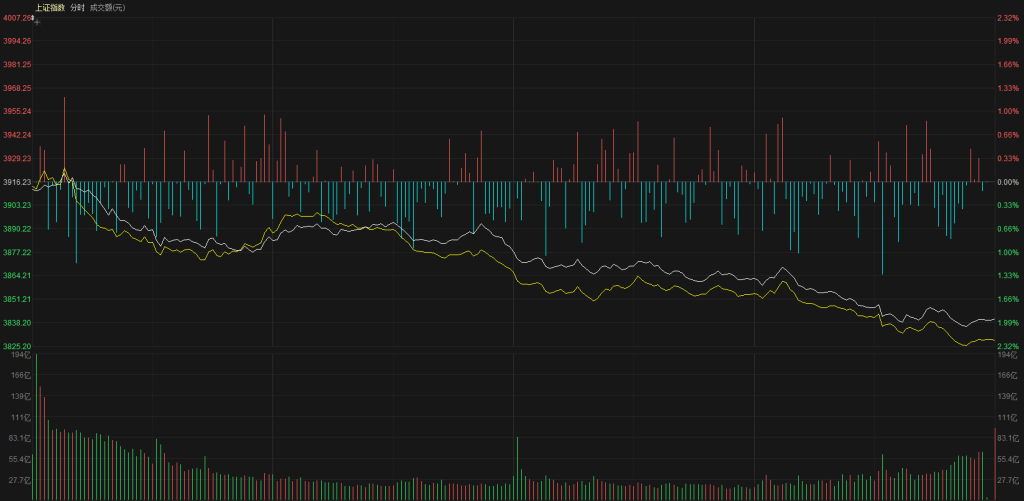Image resolution: width=1024 pixels, height=501 pixels.
Task: Click the white price line's right end
Action: (992, 320)
